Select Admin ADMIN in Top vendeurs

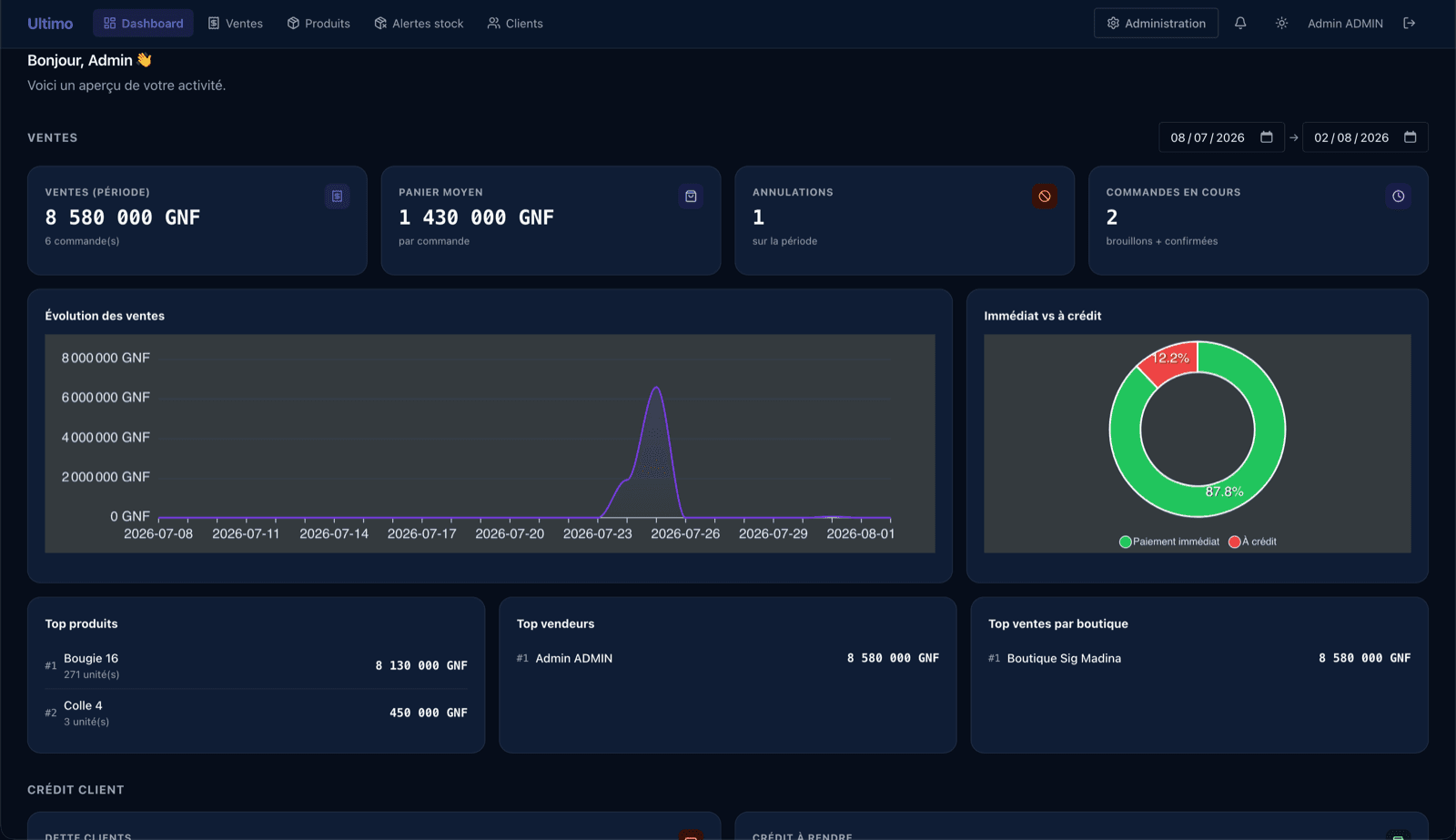tap(727, 658)
